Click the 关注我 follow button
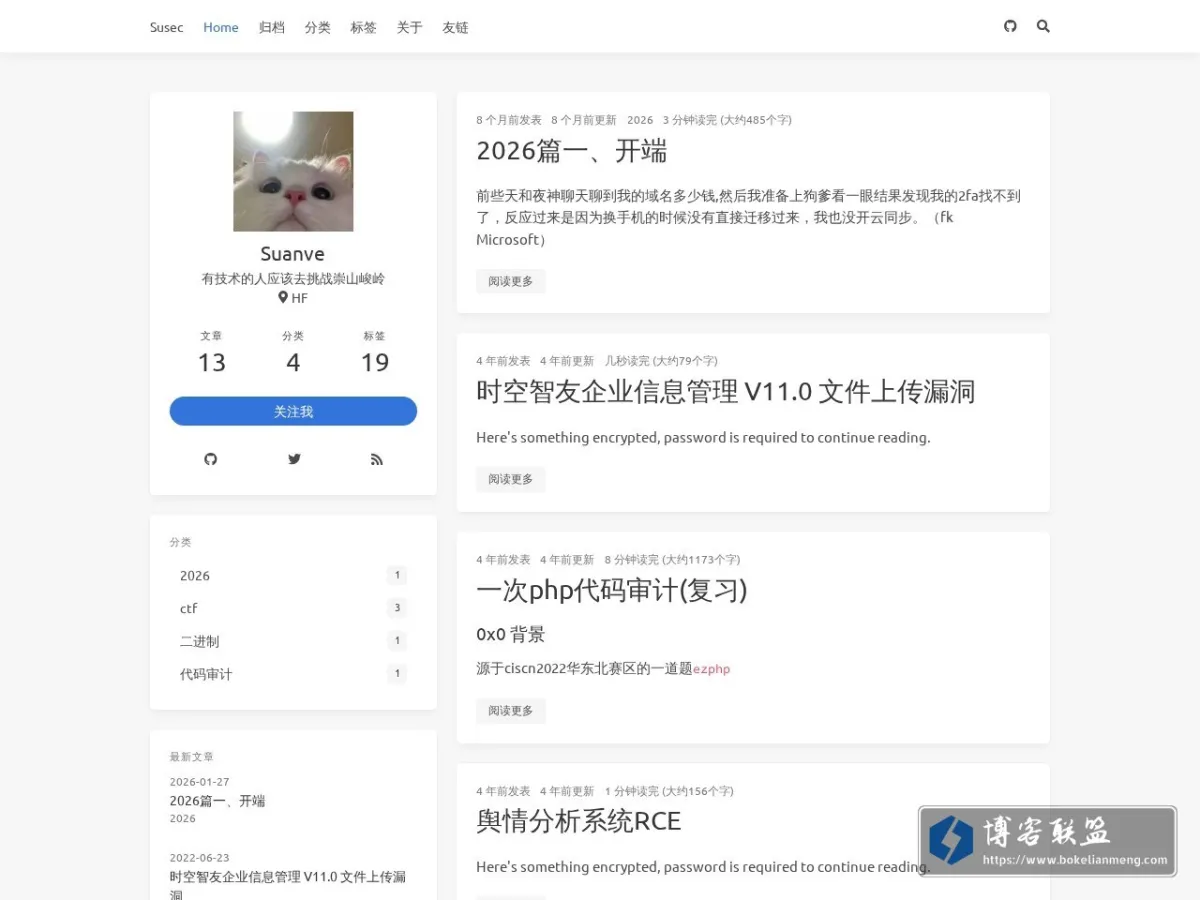The height and width of the screenshot is (900, 1200). pyautogui.click(x=293, y=411)
